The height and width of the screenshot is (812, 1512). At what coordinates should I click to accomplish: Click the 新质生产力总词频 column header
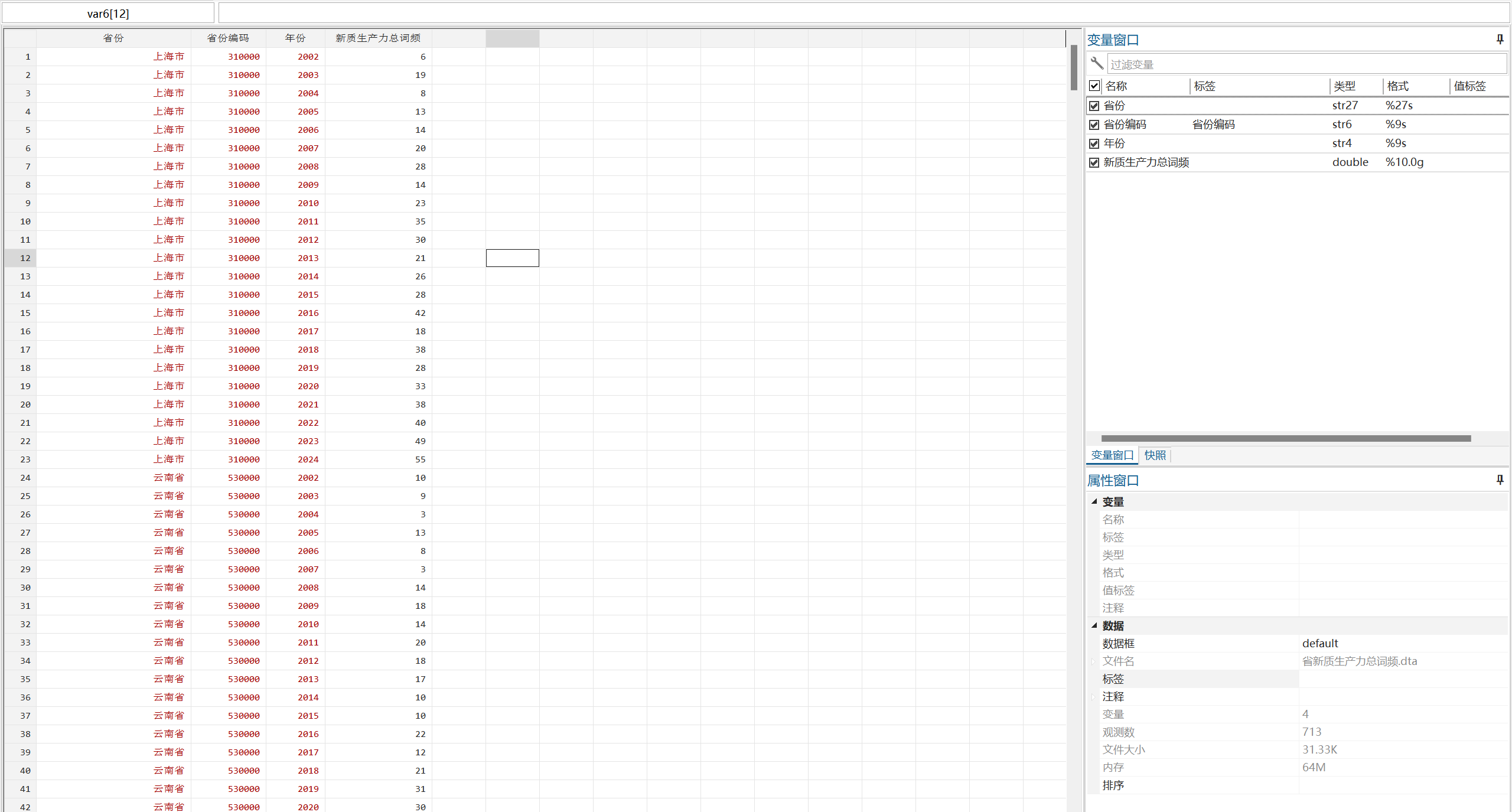coord(378,38)
